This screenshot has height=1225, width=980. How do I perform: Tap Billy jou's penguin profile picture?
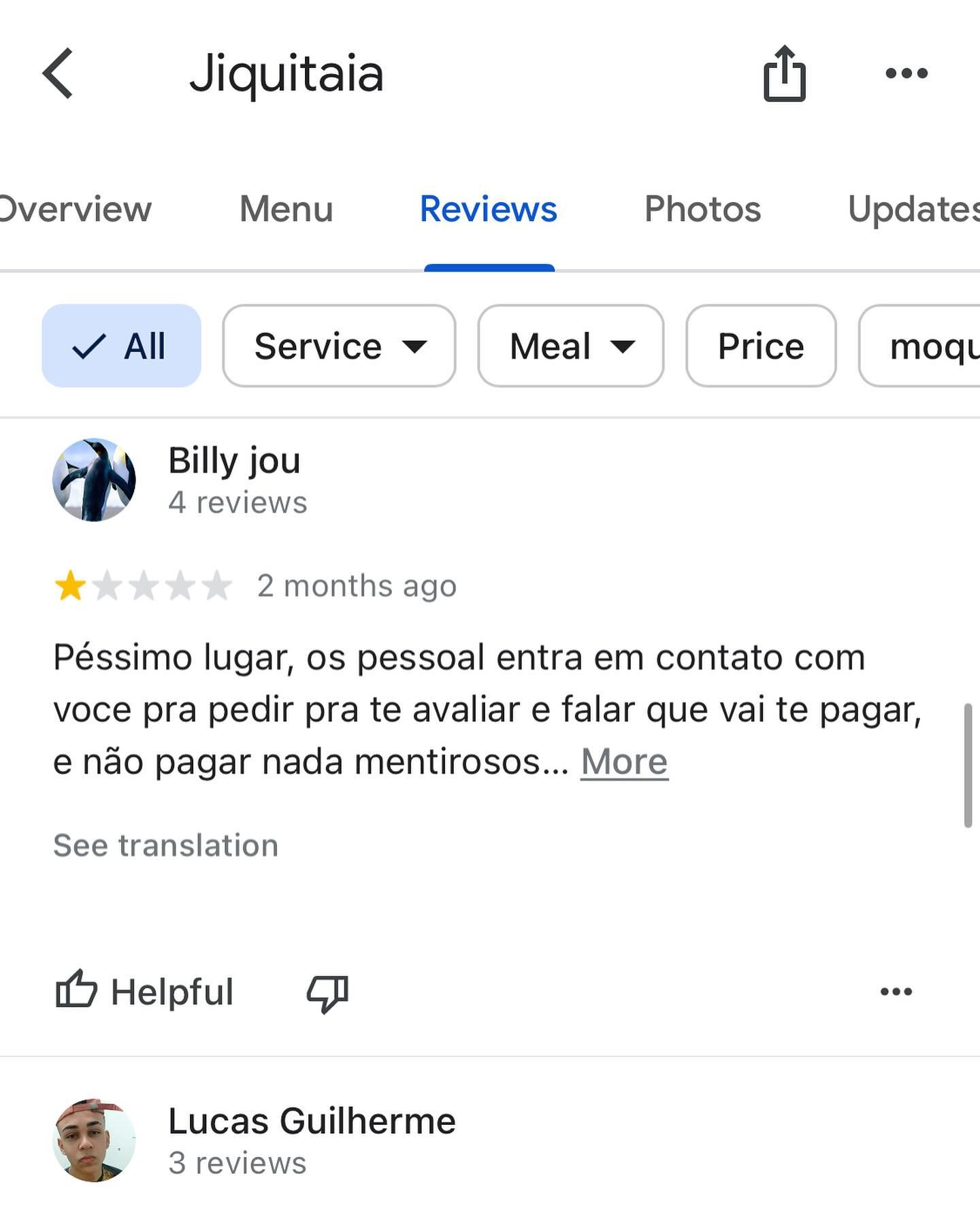point(94,480)
